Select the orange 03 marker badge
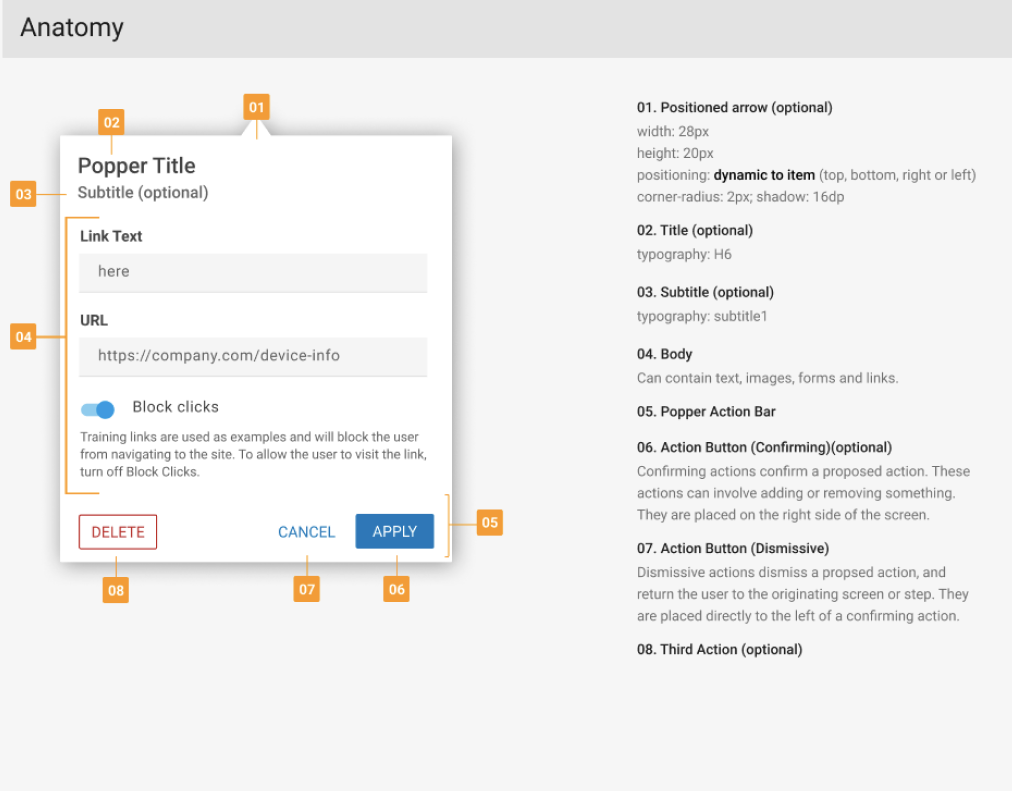The width and height of the screenshot is (1012, 791). click(x=23, y=194)
